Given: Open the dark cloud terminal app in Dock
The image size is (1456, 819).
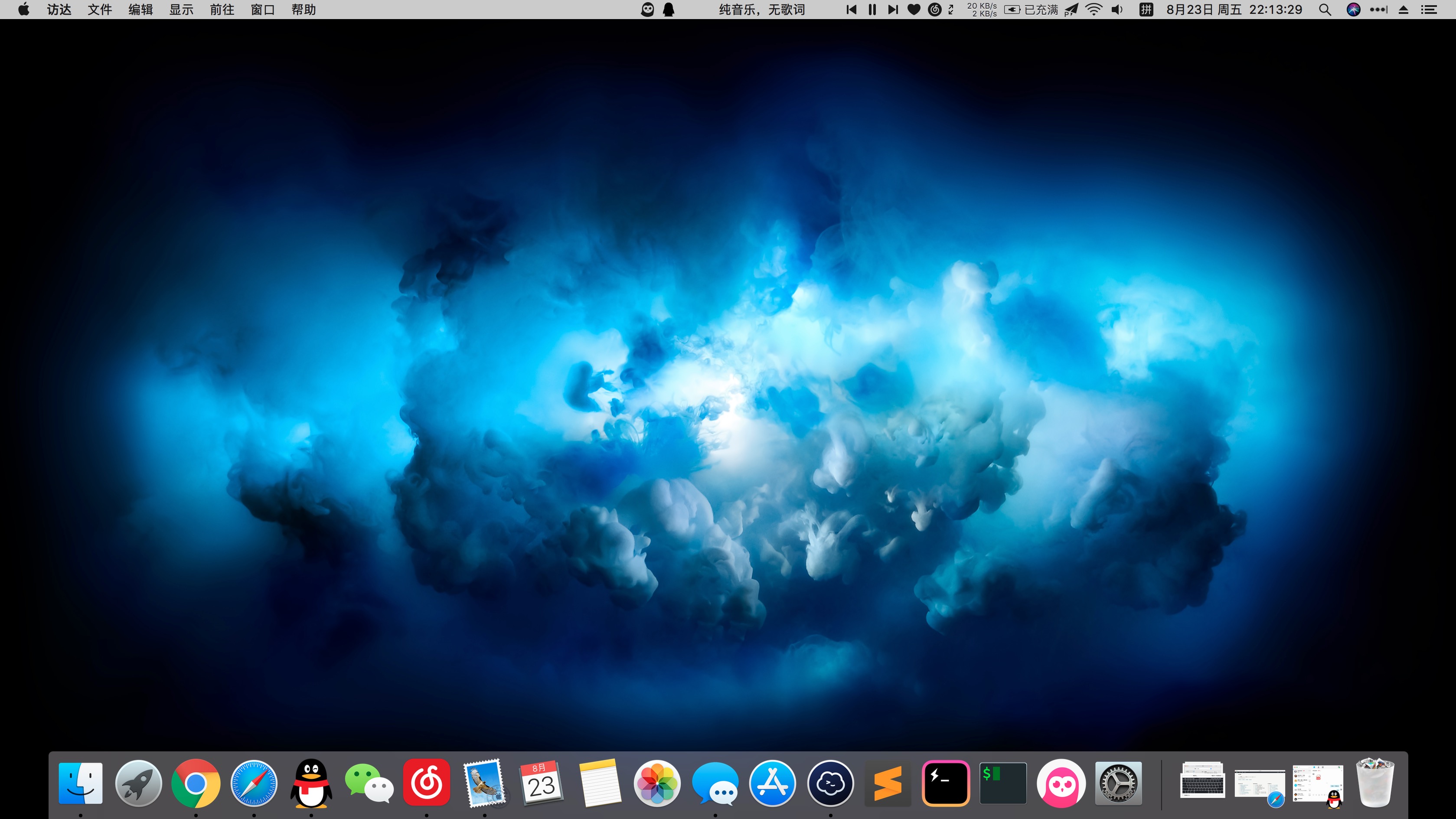Looking at the screenshot, I should coord(830,783).
